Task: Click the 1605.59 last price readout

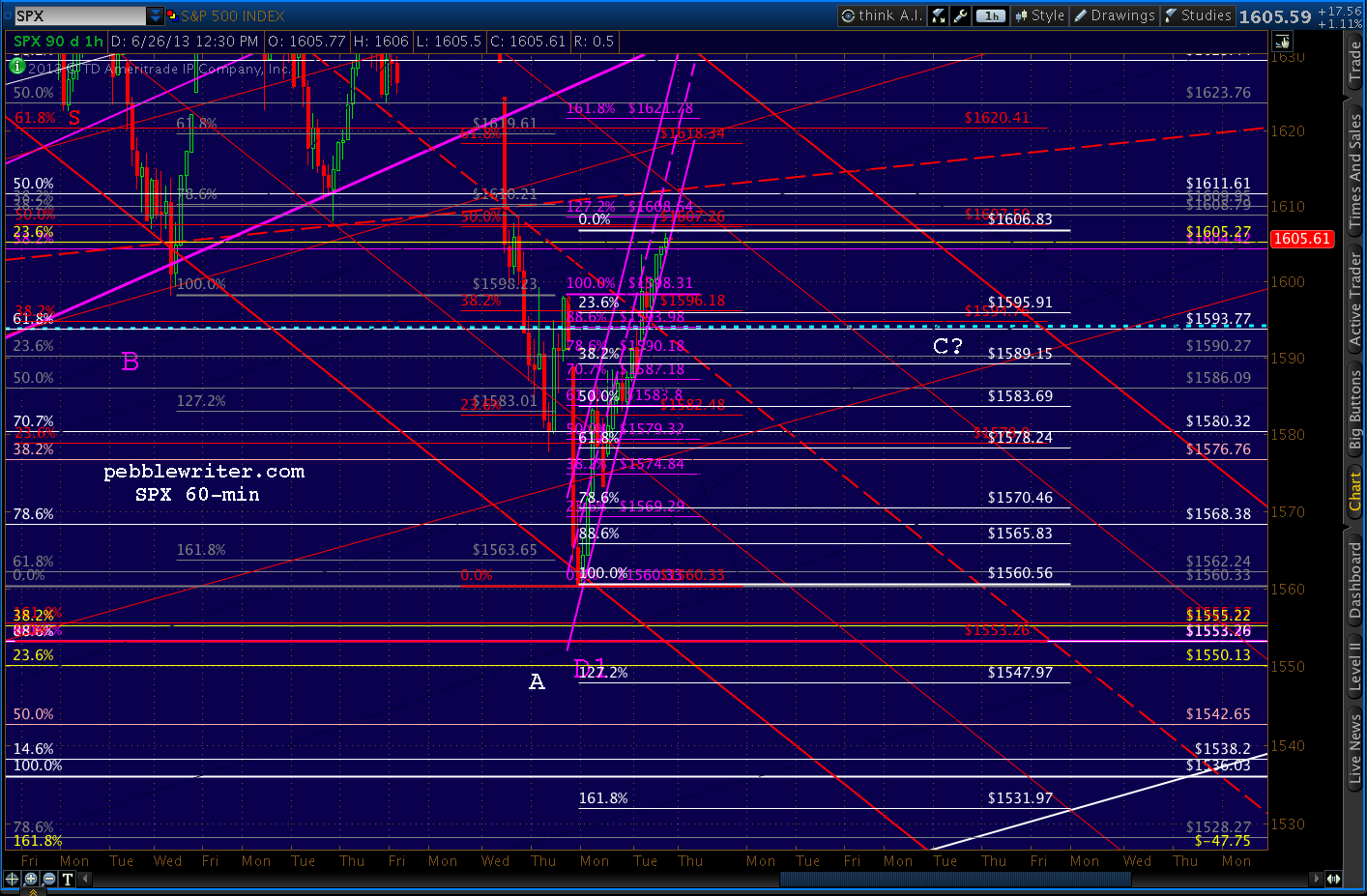Action: tap(1275, 16)
